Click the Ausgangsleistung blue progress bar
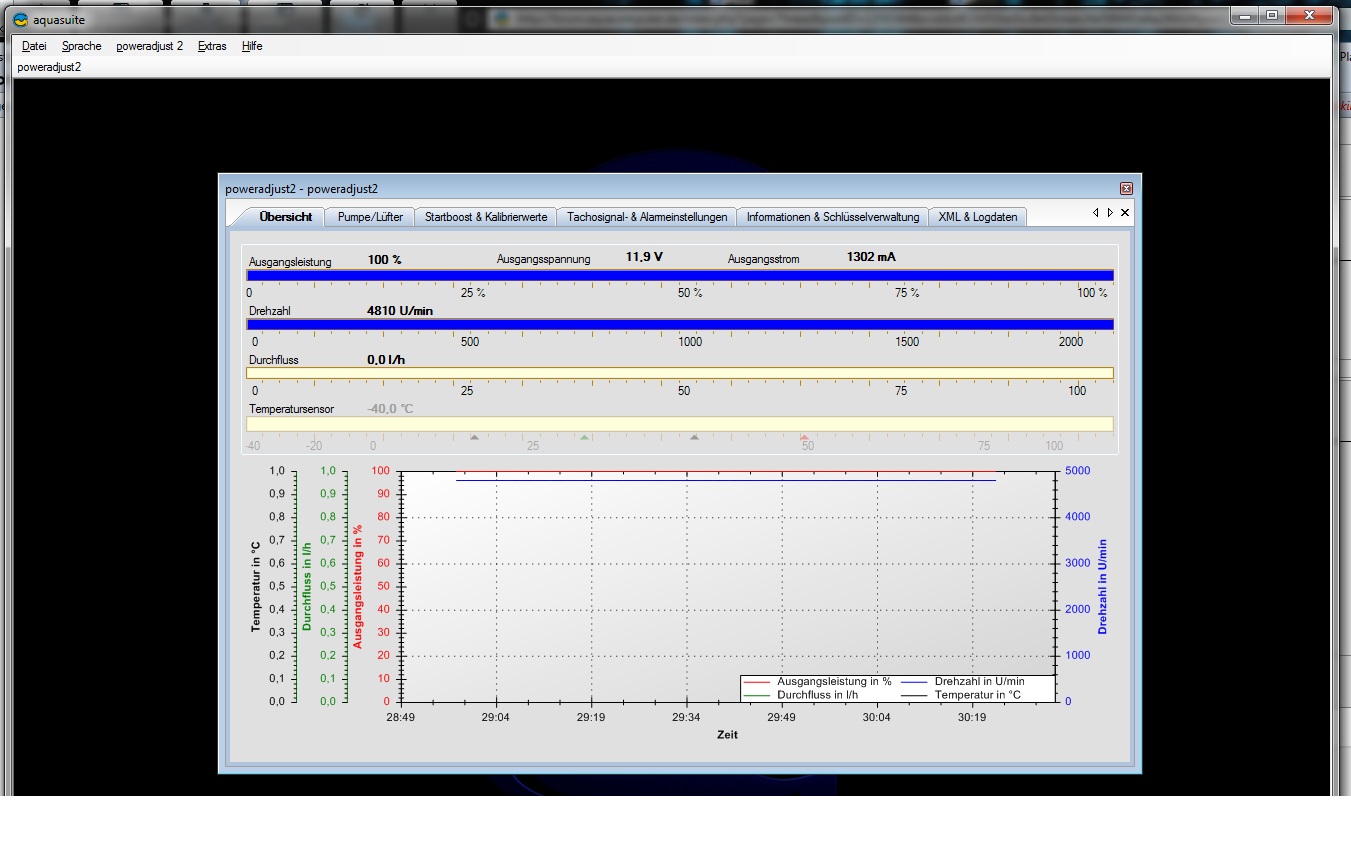Image resolution: width=1351 pixels, height=863 pixels. pos(680,276)
